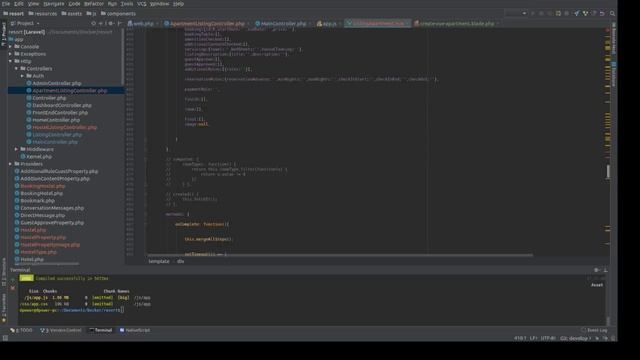Select GuestApproveProperty.php in the project tree
This screenshot has width=640, height=360.
[52, 223]
